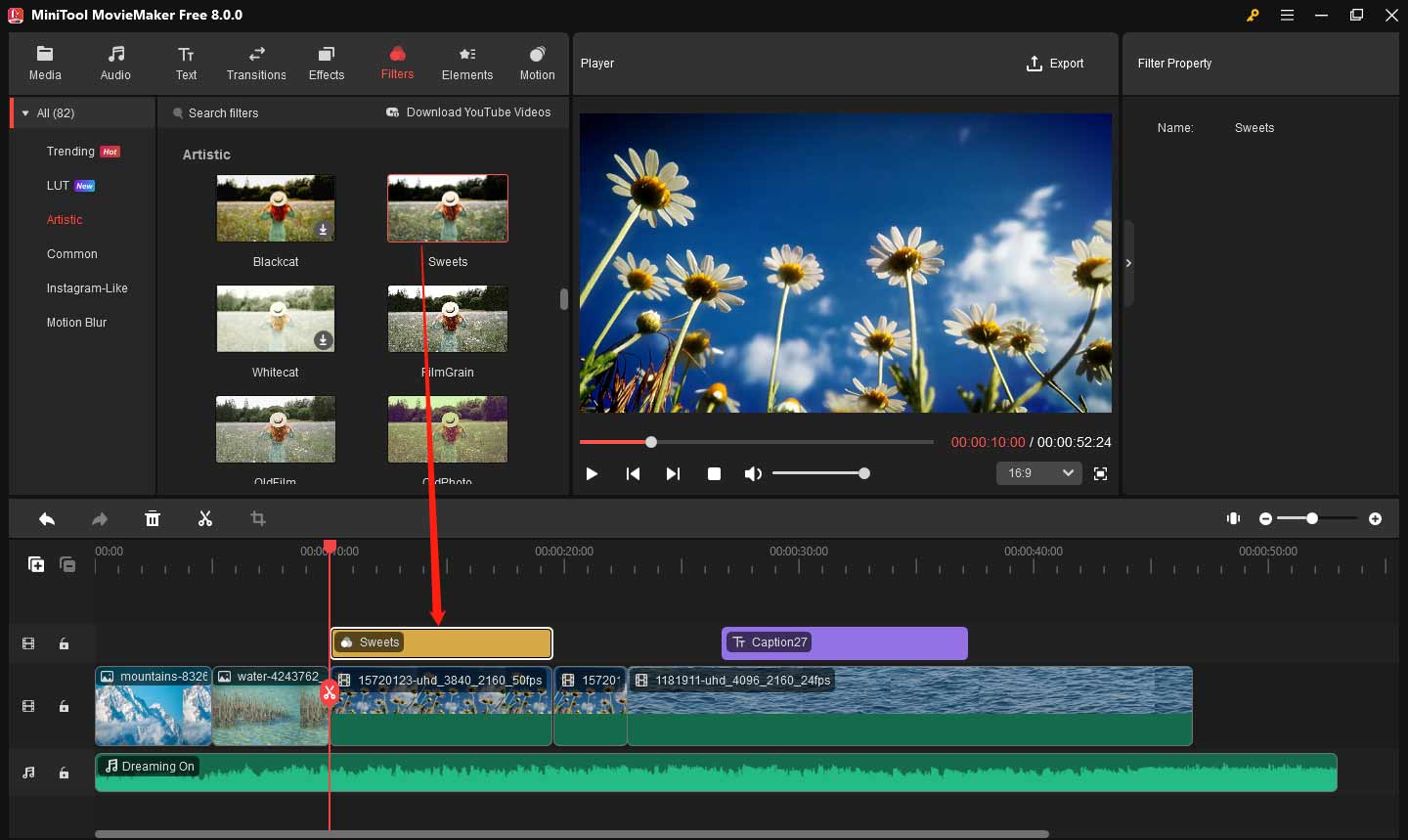The width and height of the screenshot is (1408, 840).
Task: Download the Whitecat filter
Action: [323, 340]
